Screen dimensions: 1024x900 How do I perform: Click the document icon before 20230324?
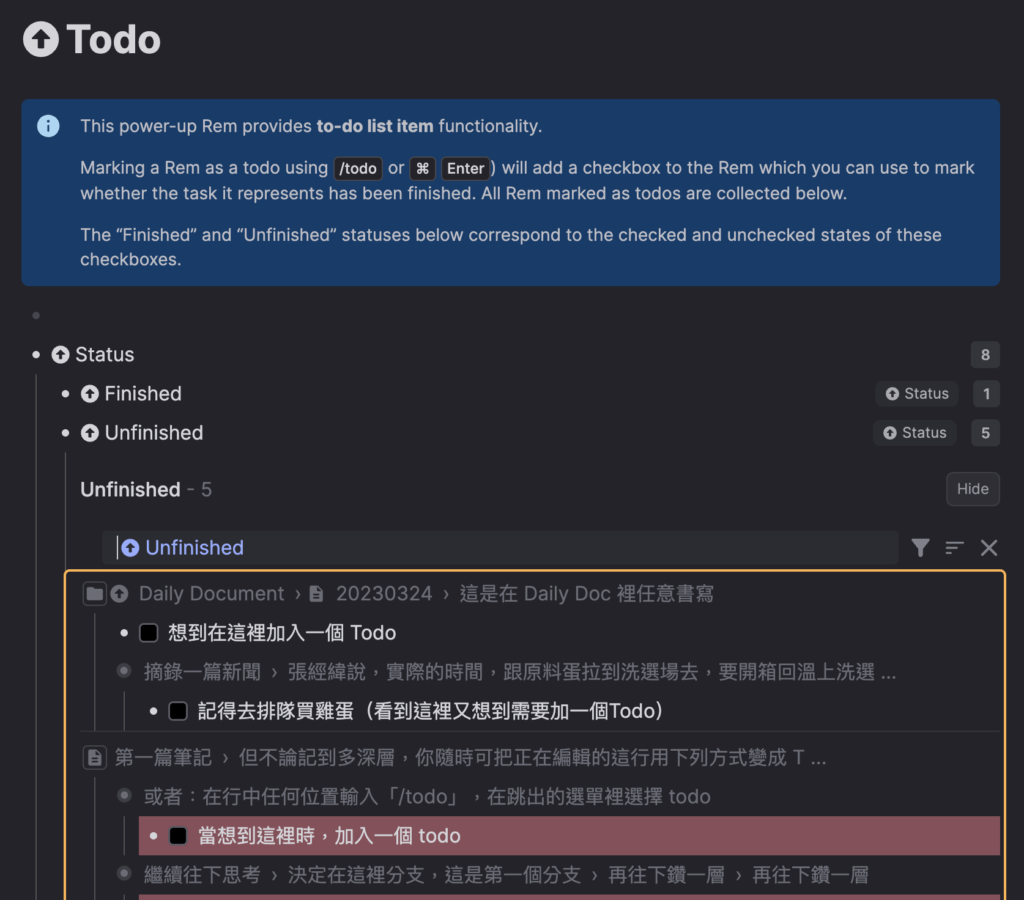coord(316,594)
